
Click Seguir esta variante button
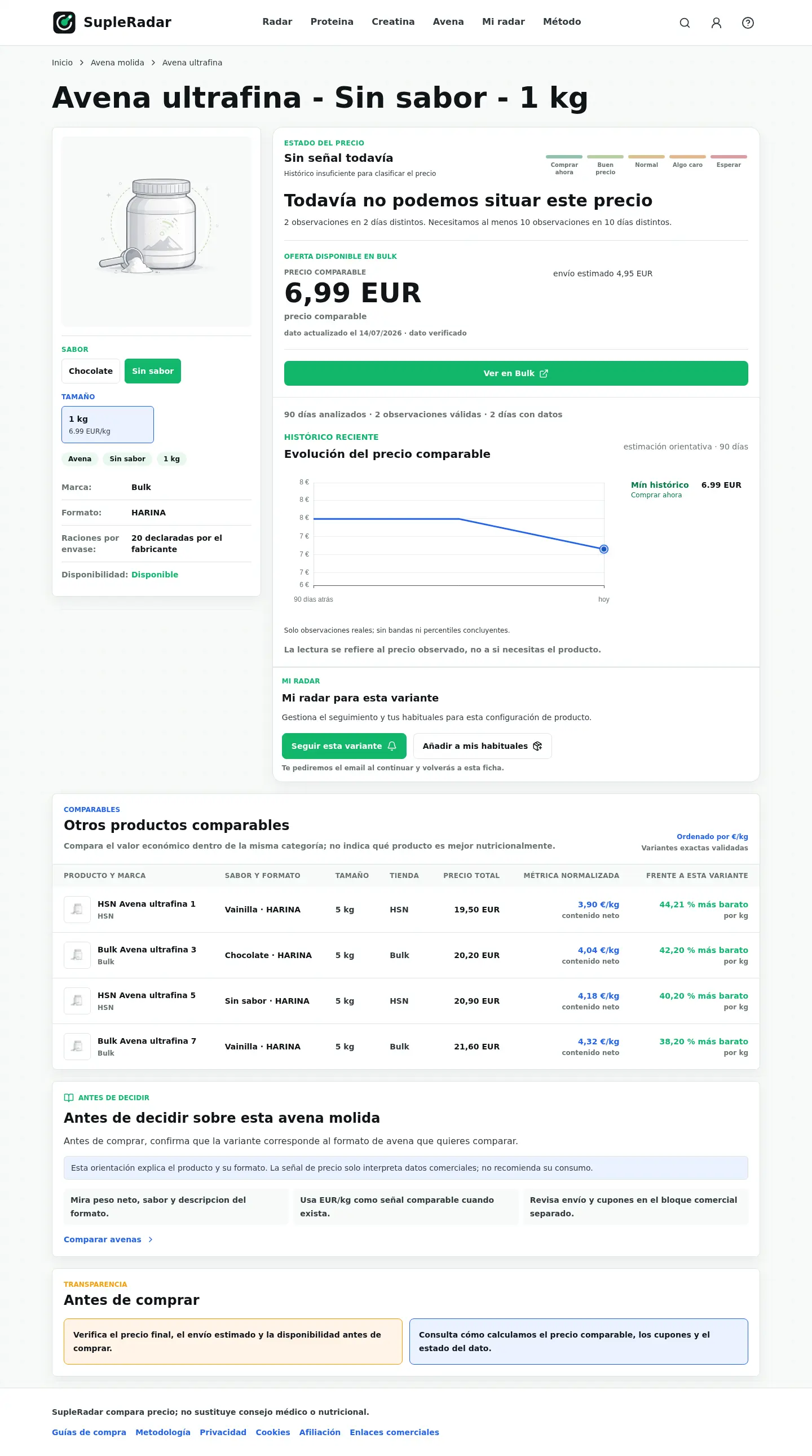[x=344, y=746]
